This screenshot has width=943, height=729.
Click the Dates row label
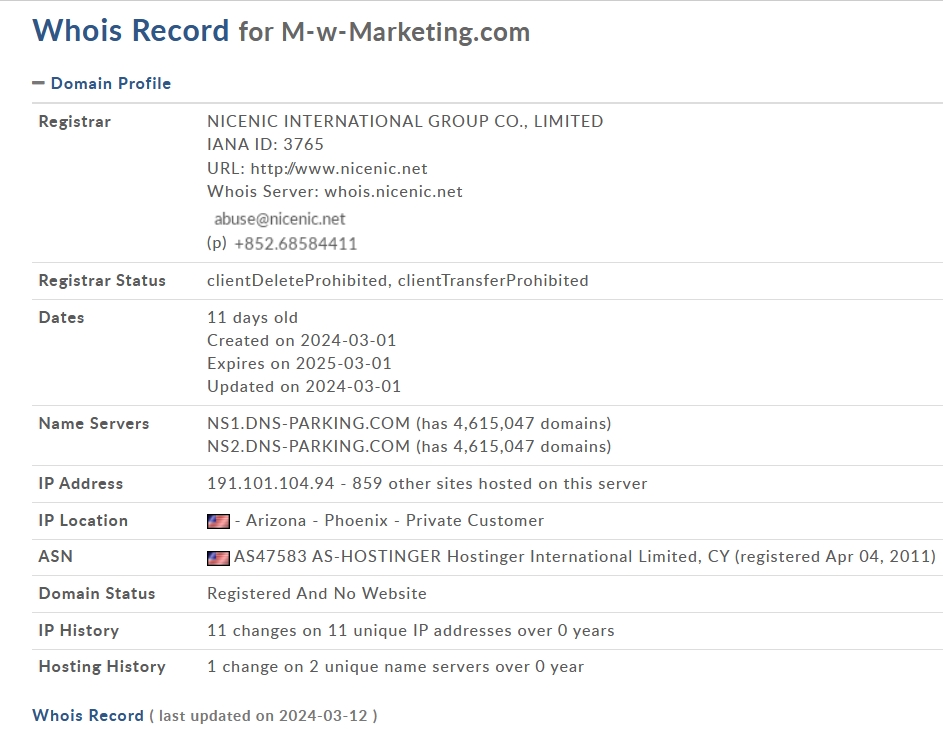61,318
